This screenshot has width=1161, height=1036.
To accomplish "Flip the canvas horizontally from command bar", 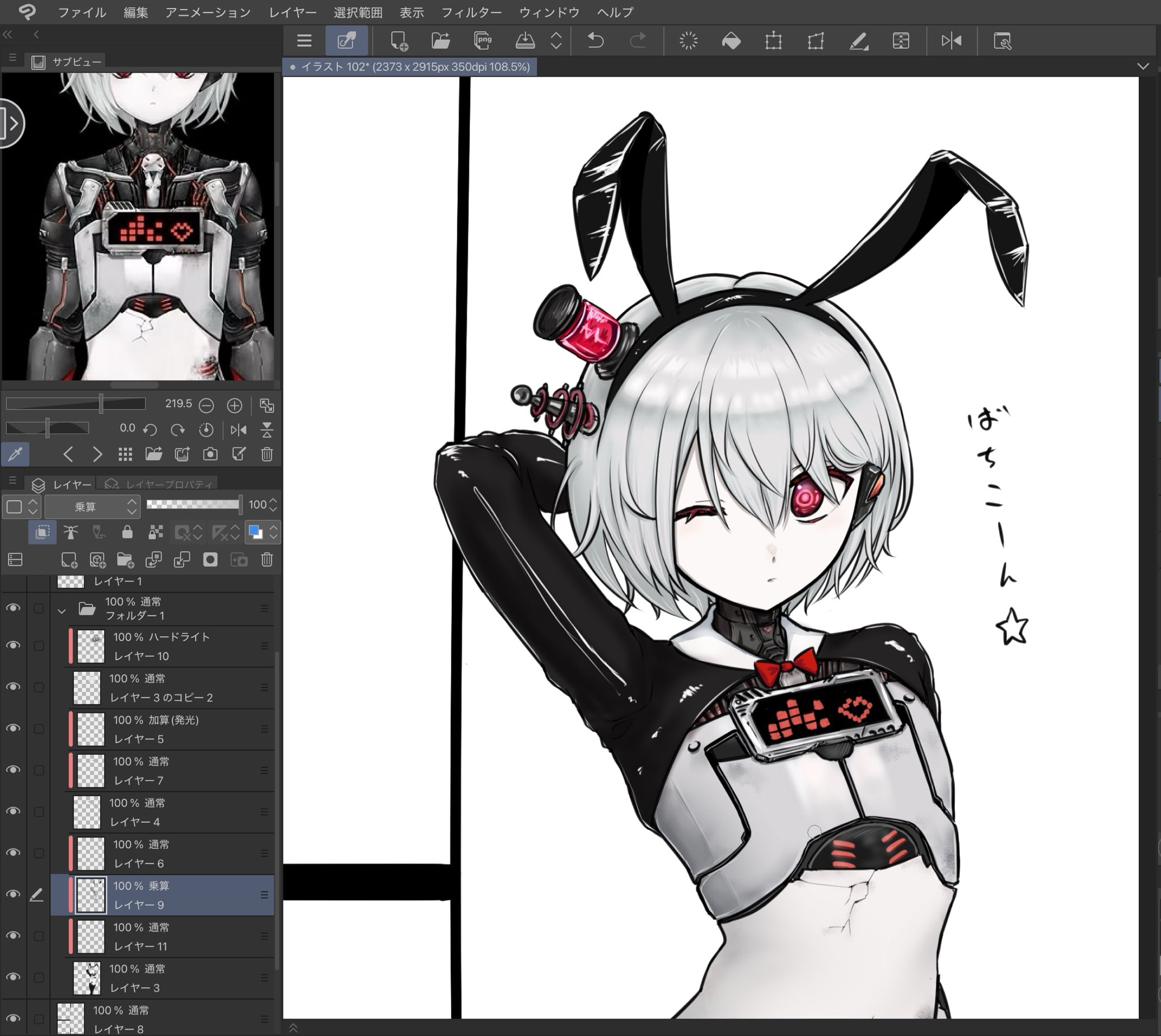I will click(951, 40).
